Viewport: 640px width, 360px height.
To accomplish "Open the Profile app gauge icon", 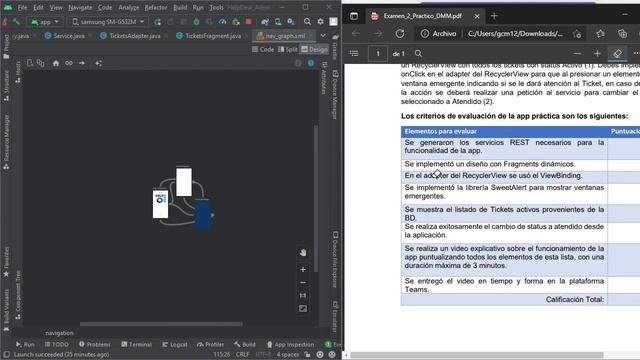I will pyautogui.click(x=222, y=22).
